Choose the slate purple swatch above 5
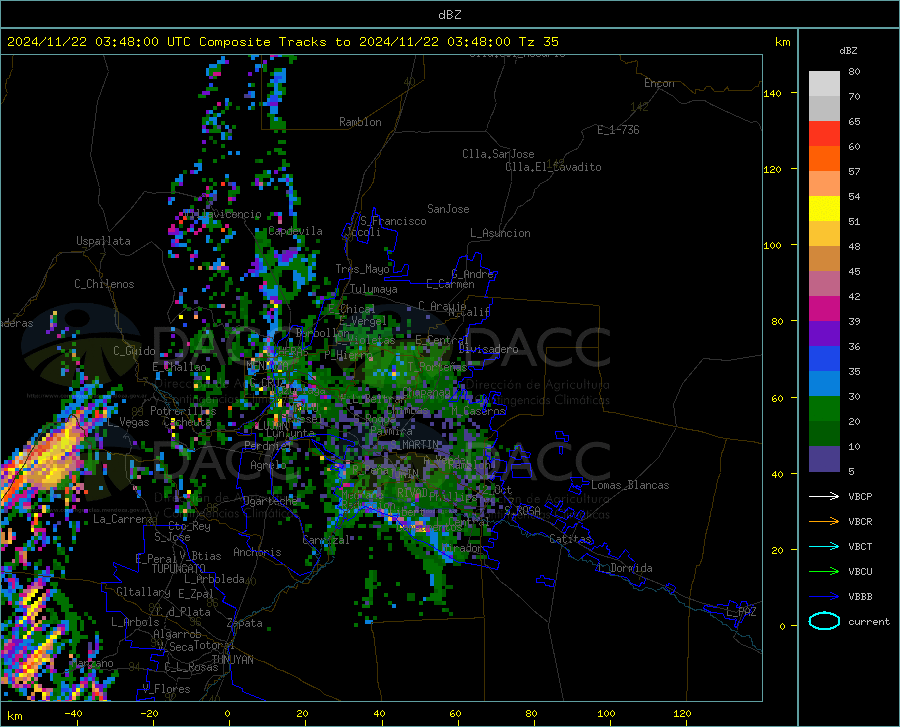Screen dimensions: 900x727 pyautogui.click(x=824, y=458)
